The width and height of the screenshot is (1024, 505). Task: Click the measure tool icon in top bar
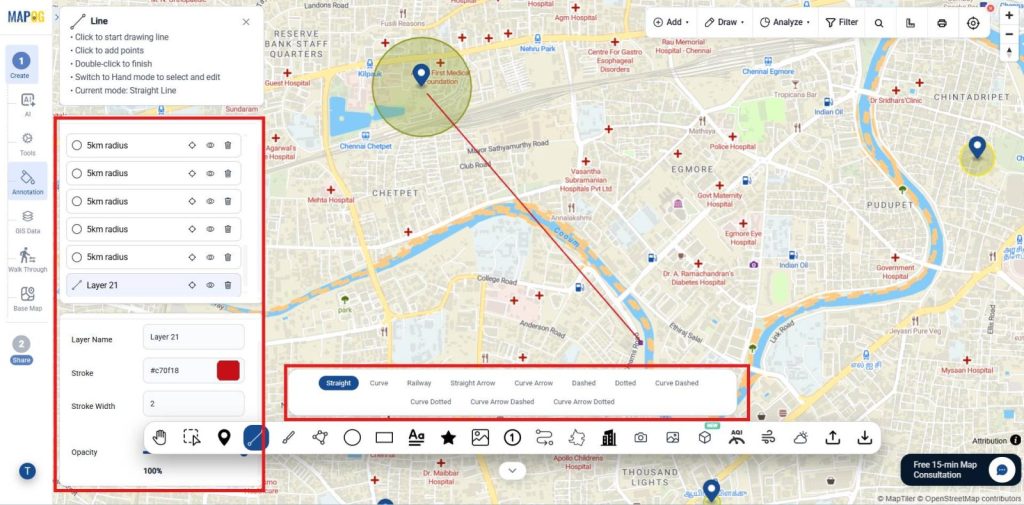(x=910, y=23)
